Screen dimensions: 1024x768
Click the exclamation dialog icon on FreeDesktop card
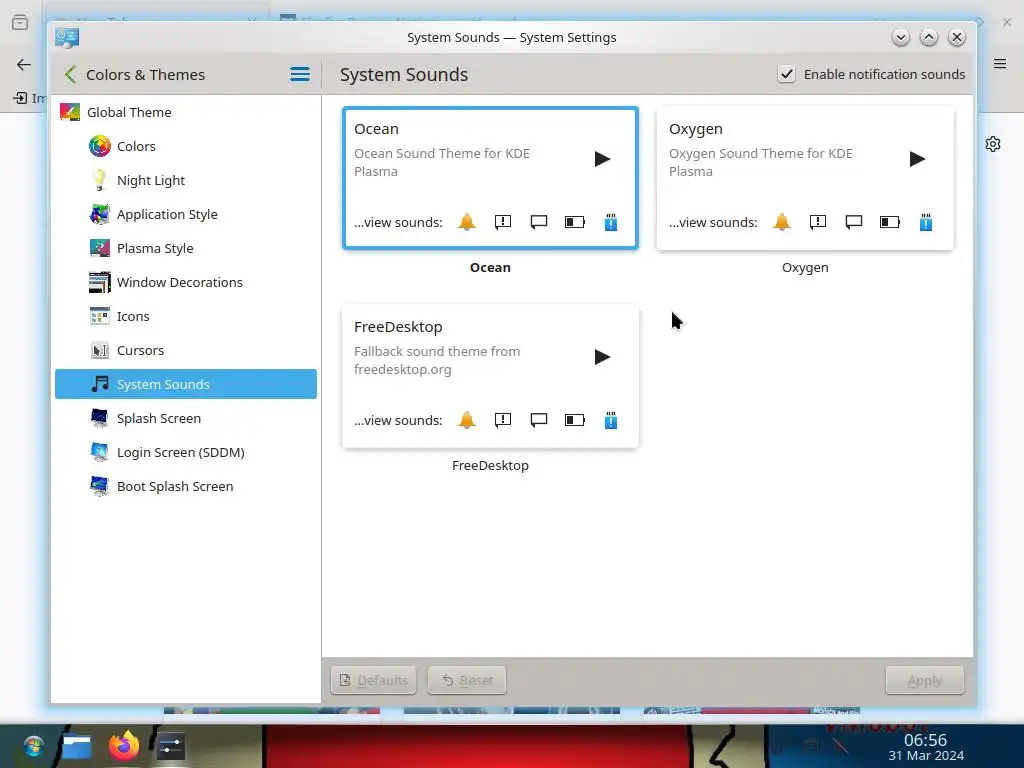(x=503, y=420)
